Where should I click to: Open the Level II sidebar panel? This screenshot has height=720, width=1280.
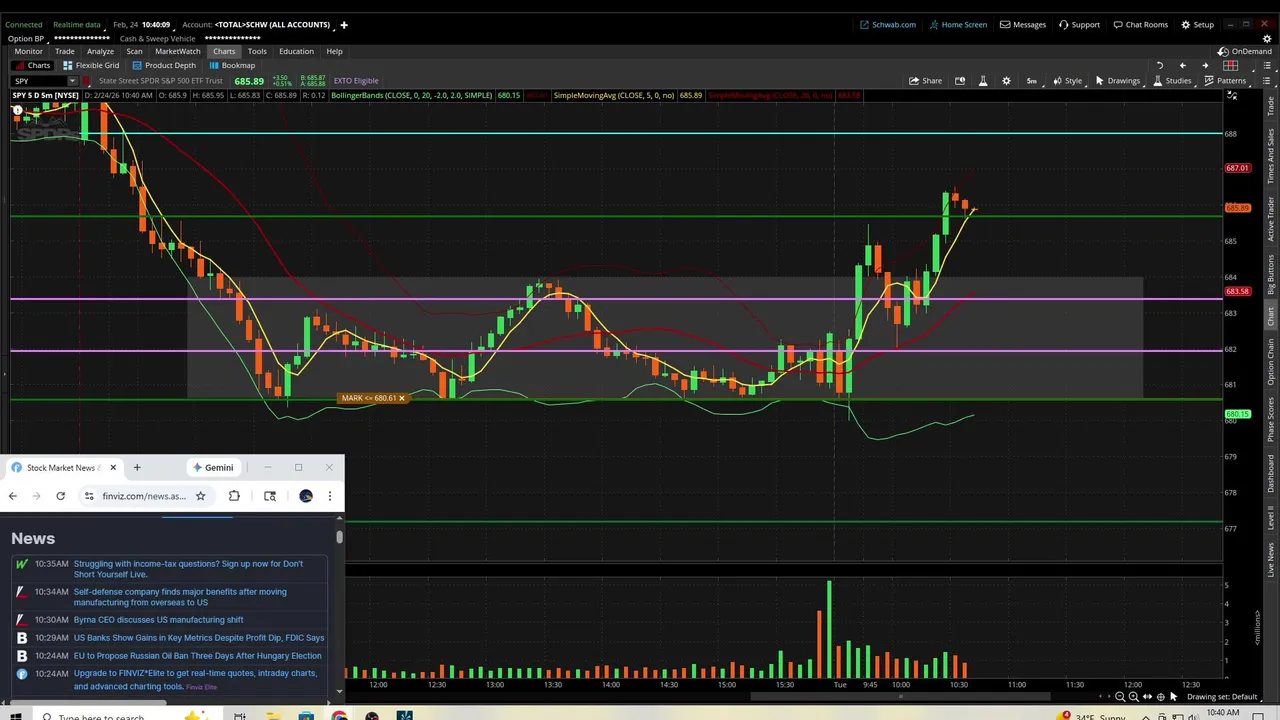click(1271, 516)
